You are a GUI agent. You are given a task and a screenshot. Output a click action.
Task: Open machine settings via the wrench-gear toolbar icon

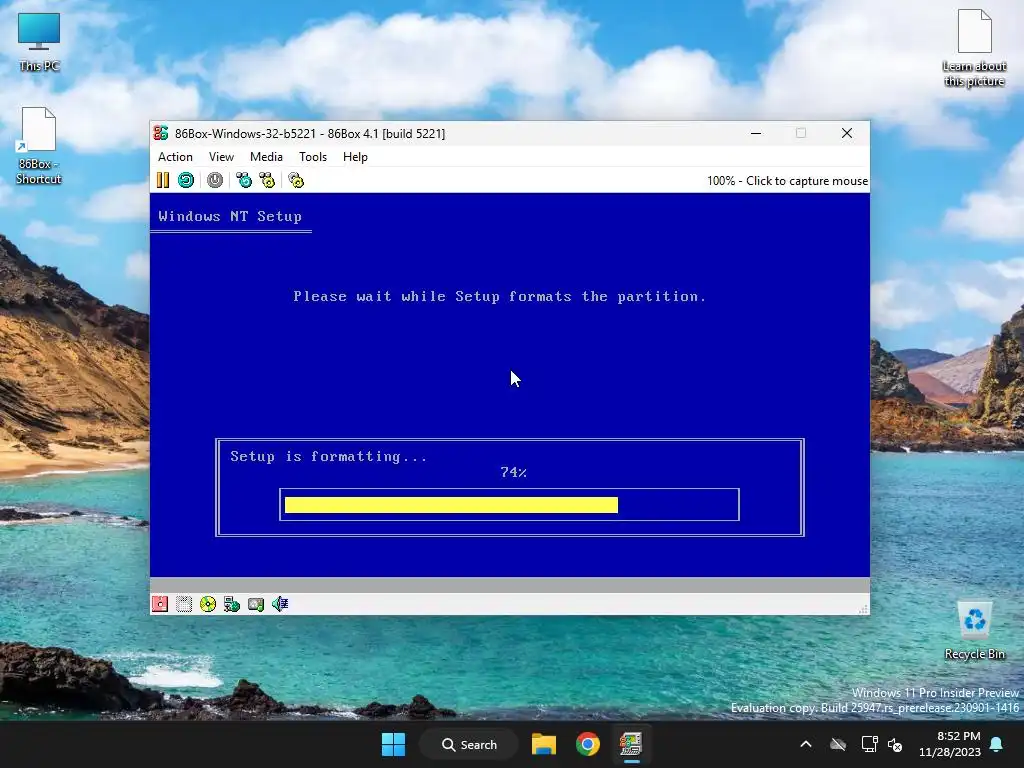click(x=296, y=180)
